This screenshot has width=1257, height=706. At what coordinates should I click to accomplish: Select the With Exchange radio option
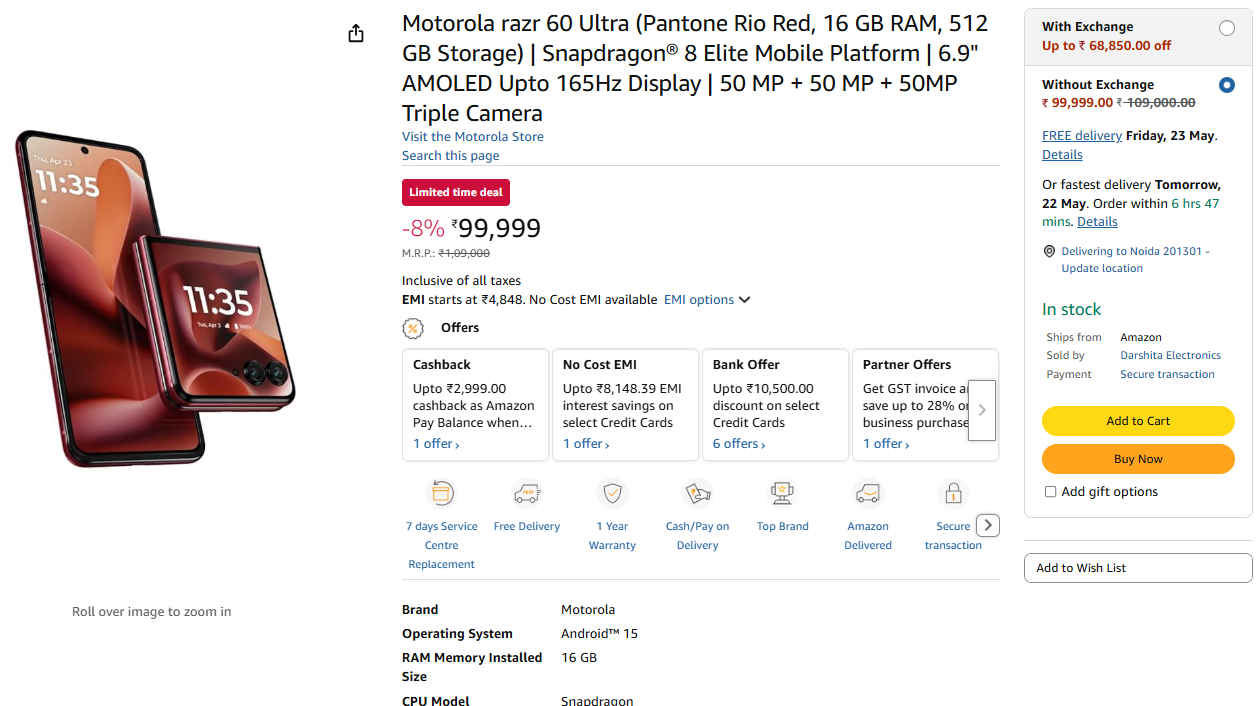(1227, 28)
